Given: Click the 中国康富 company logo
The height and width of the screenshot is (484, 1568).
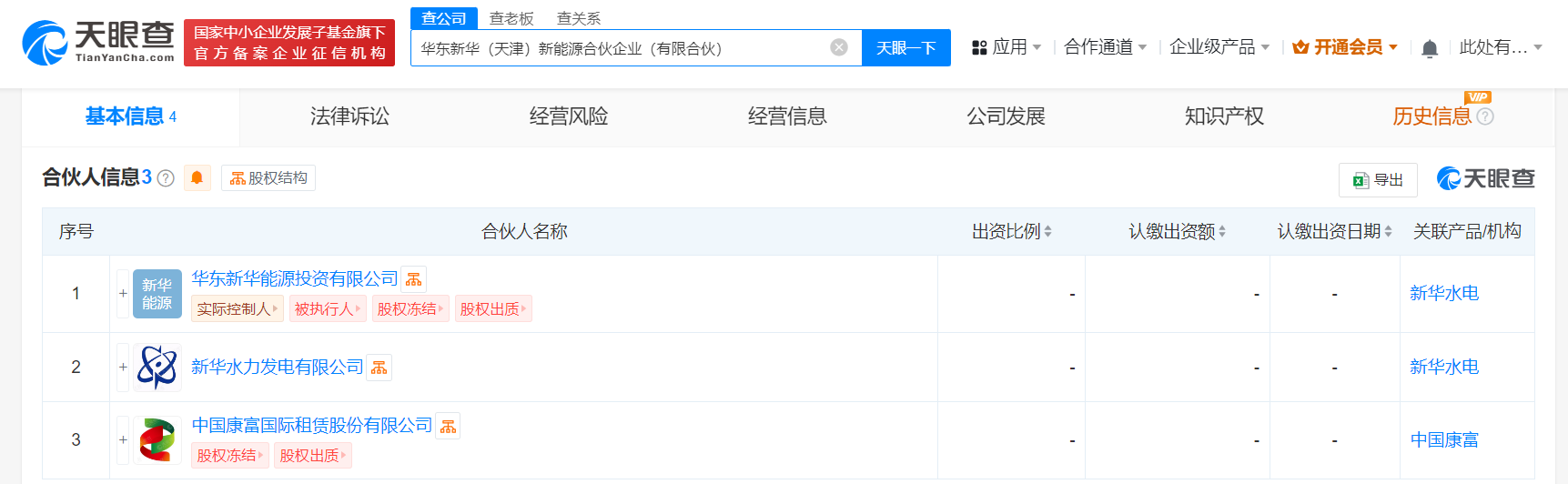Looking at the screenshot, I should click(157, 440).
